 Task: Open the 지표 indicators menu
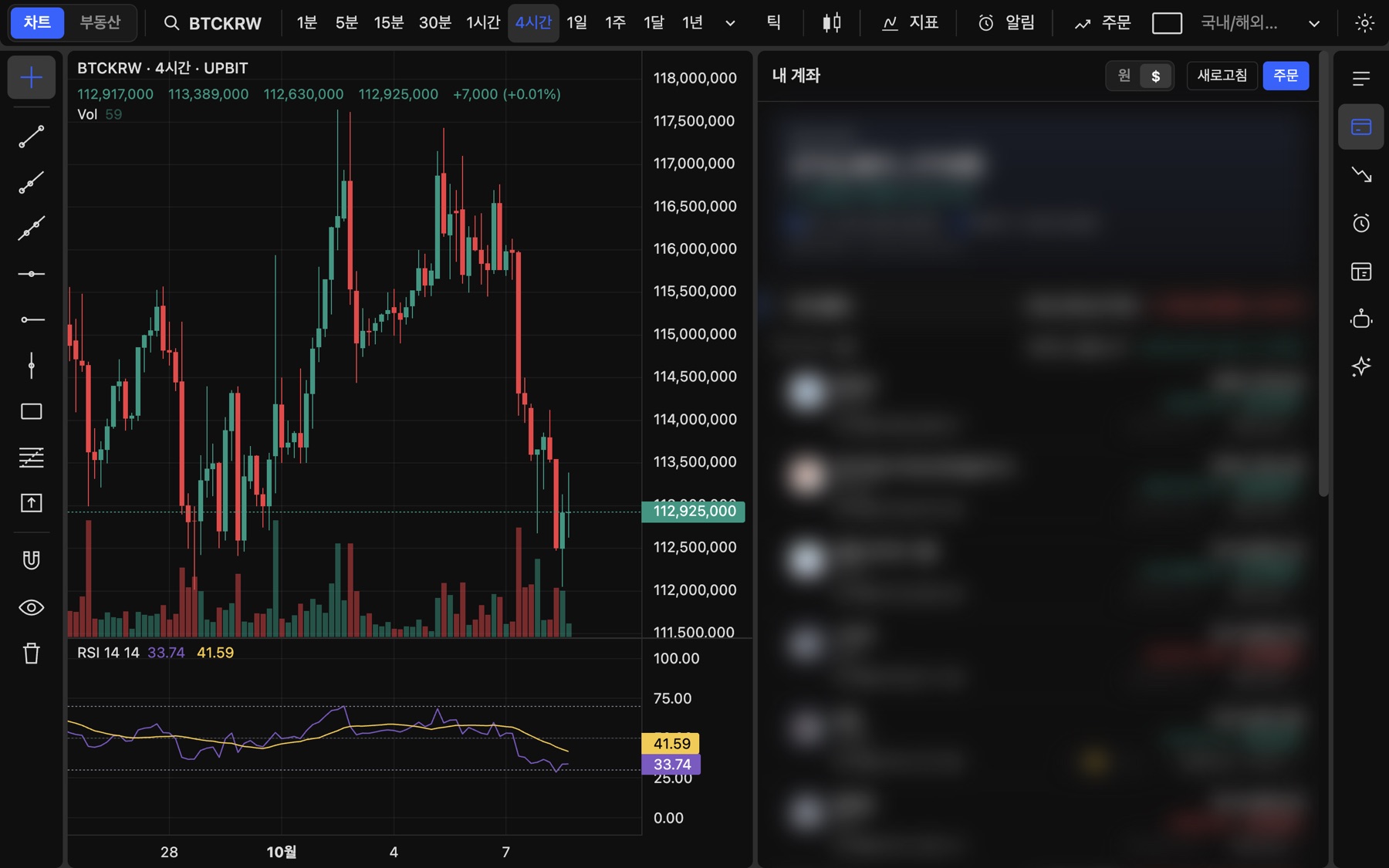[911, 23]
